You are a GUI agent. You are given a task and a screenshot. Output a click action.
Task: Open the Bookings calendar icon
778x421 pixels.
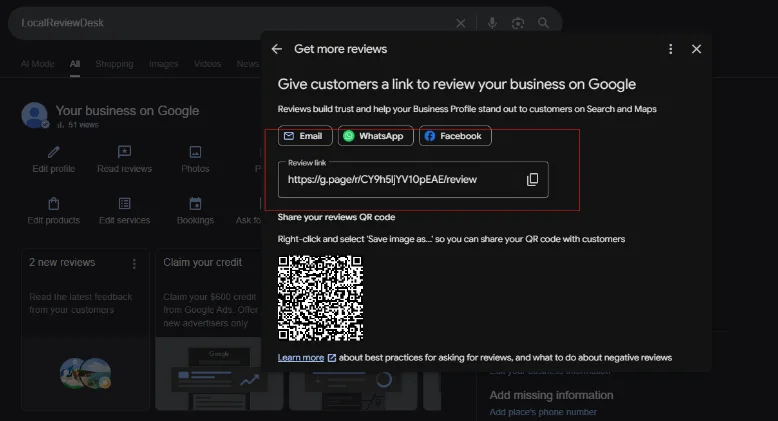point(195,204)
